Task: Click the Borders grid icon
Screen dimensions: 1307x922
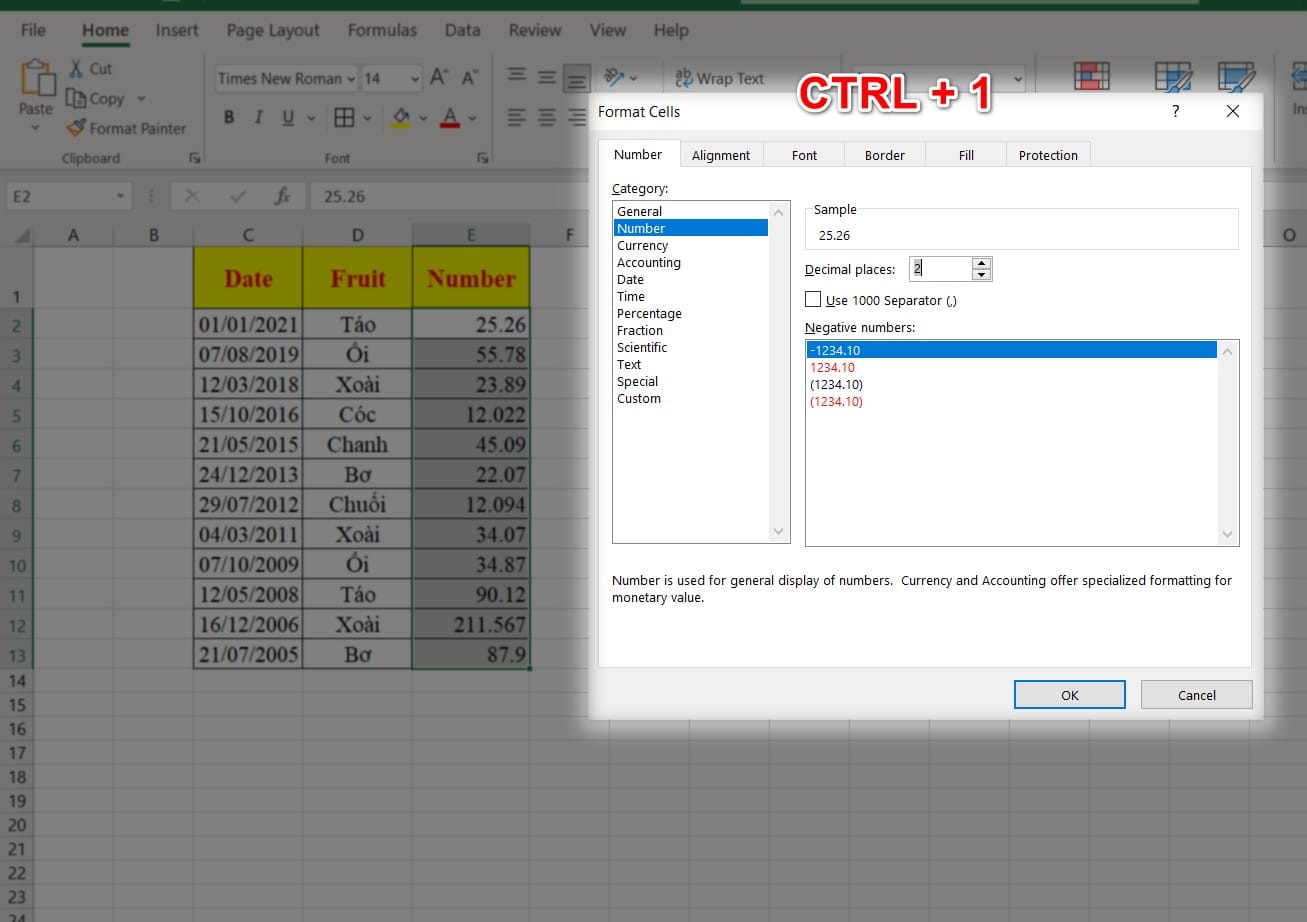Action: [x=344, y=118]
